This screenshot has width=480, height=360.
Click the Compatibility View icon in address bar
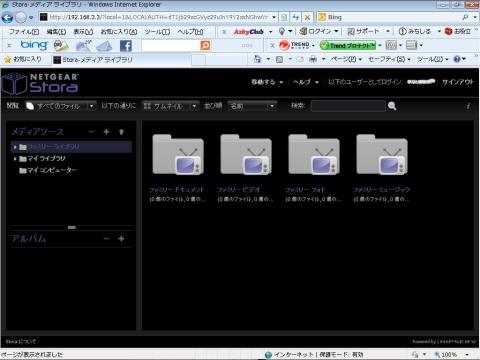pyautogui.click(x=284, y=17)
